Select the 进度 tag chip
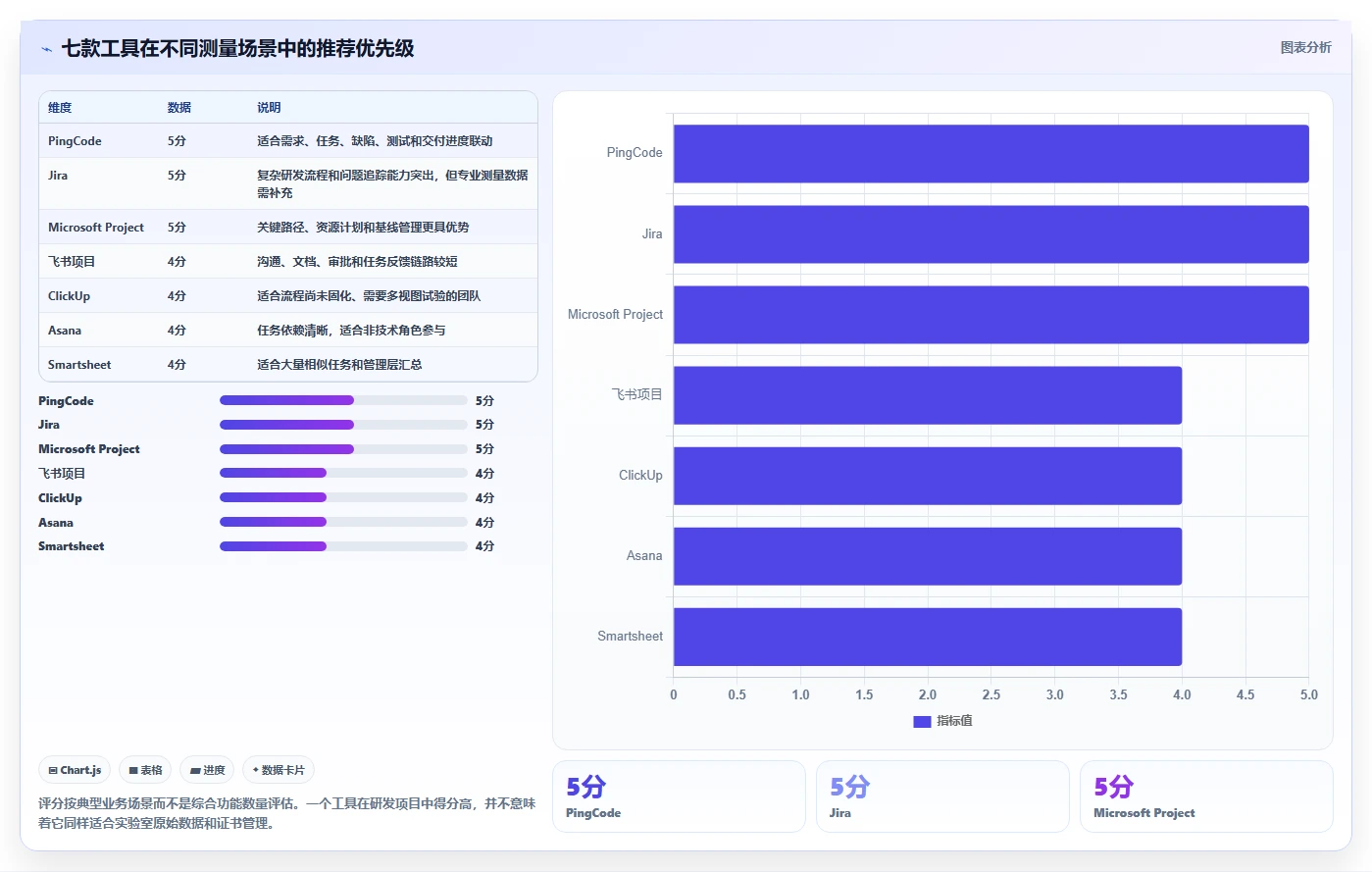This screenshot has height=872, width=1372. point(207,770)
